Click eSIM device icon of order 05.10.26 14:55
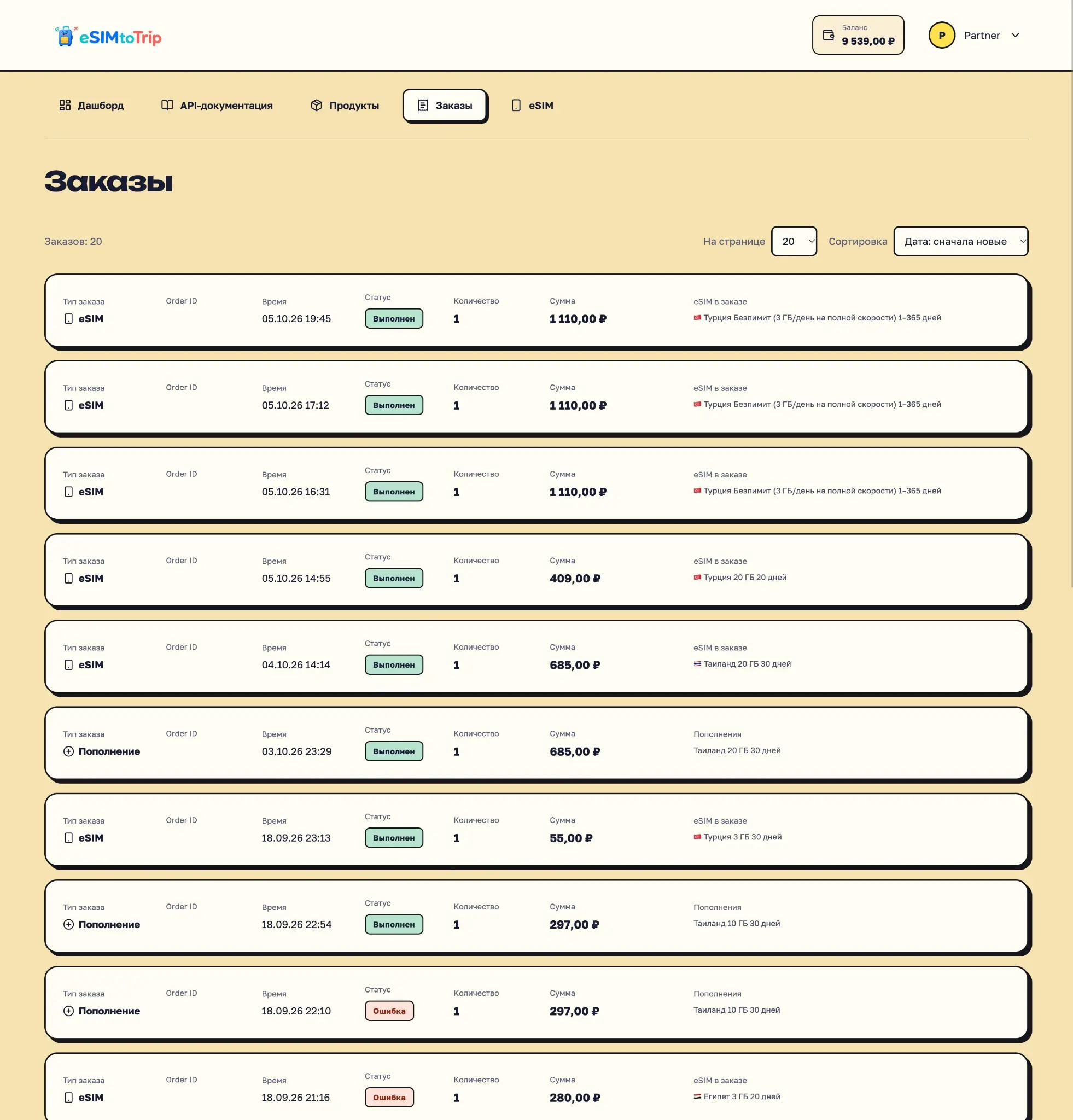The width and height of the screenshot is (1073, 1120). coord(68,578)
